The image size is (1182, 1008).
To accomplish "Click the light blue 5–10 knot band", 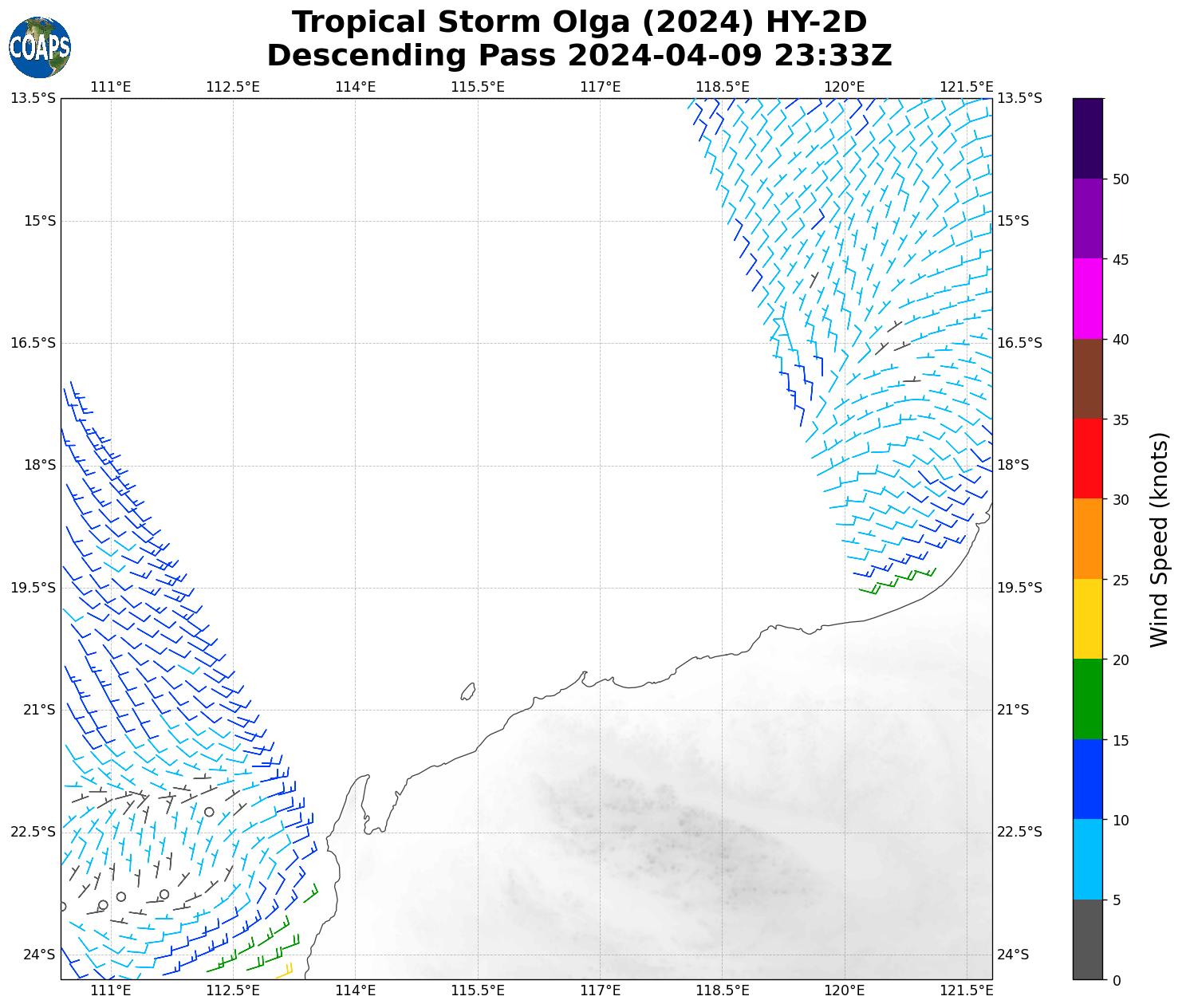I will tap(1088, 859).
